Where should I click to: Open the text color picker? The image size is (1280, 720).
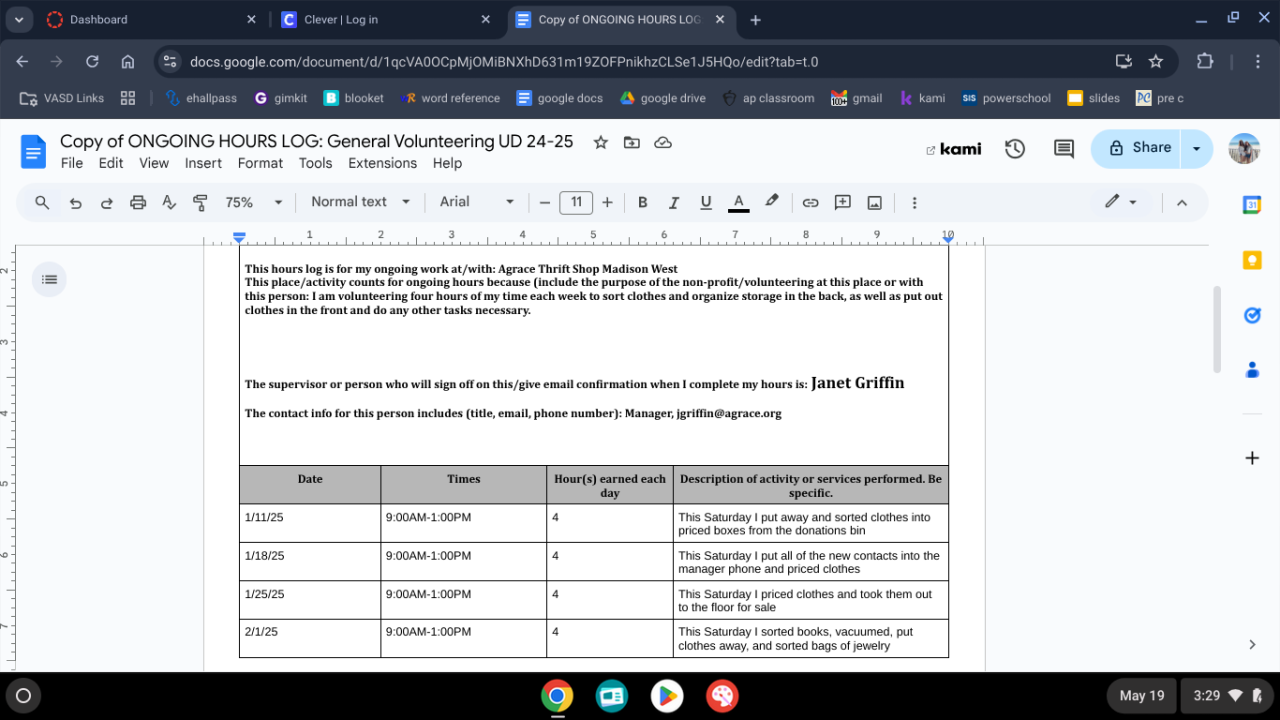pos(738,202)
